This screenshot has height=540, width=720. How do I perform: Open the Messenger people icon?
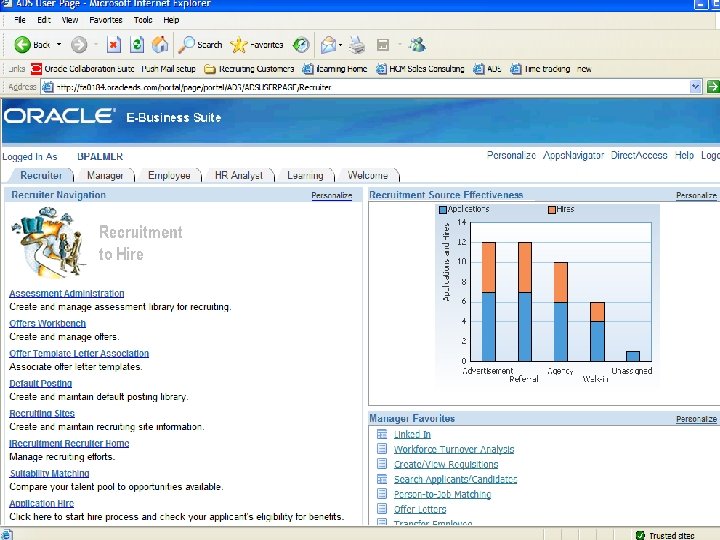point(417,45)
